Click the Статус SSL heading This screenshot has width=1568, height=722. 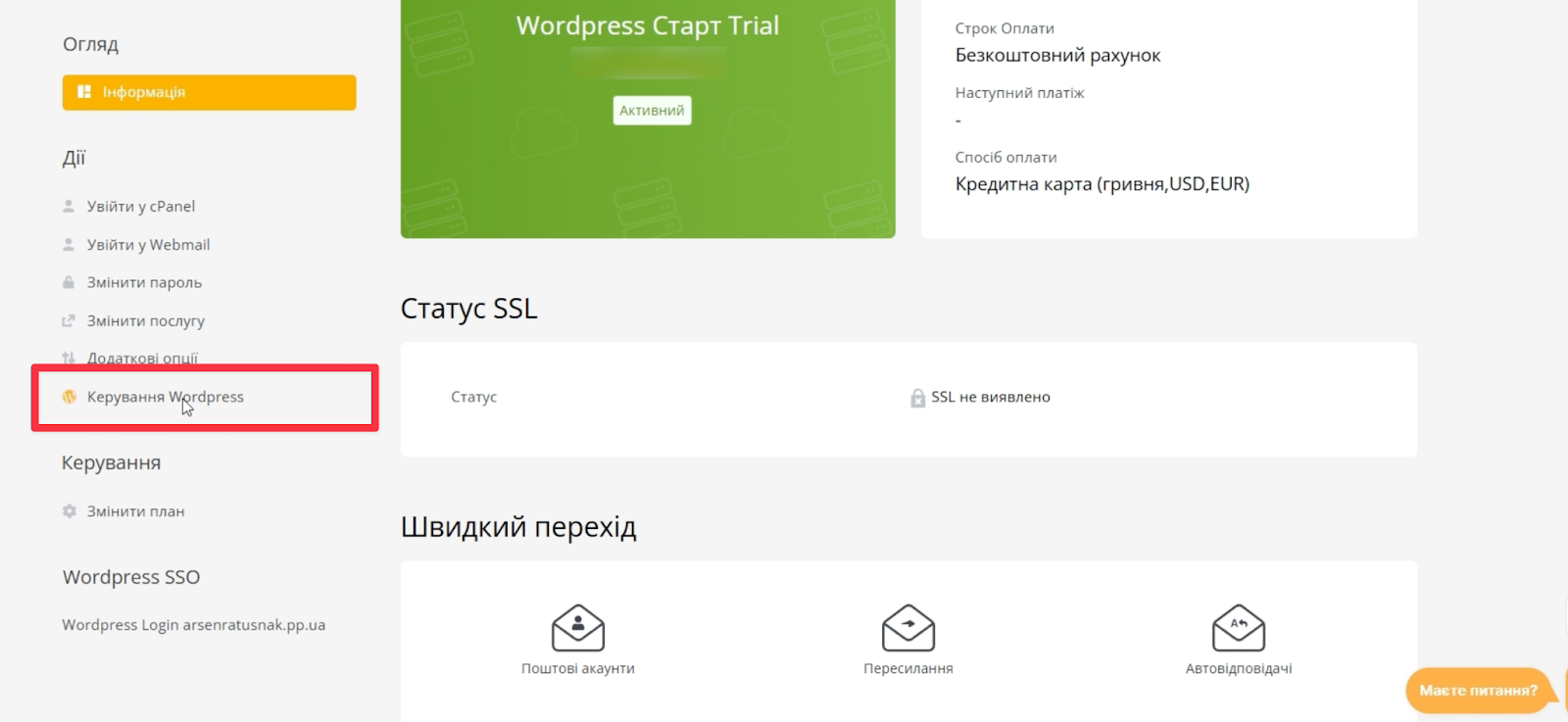tap(468, 309)
